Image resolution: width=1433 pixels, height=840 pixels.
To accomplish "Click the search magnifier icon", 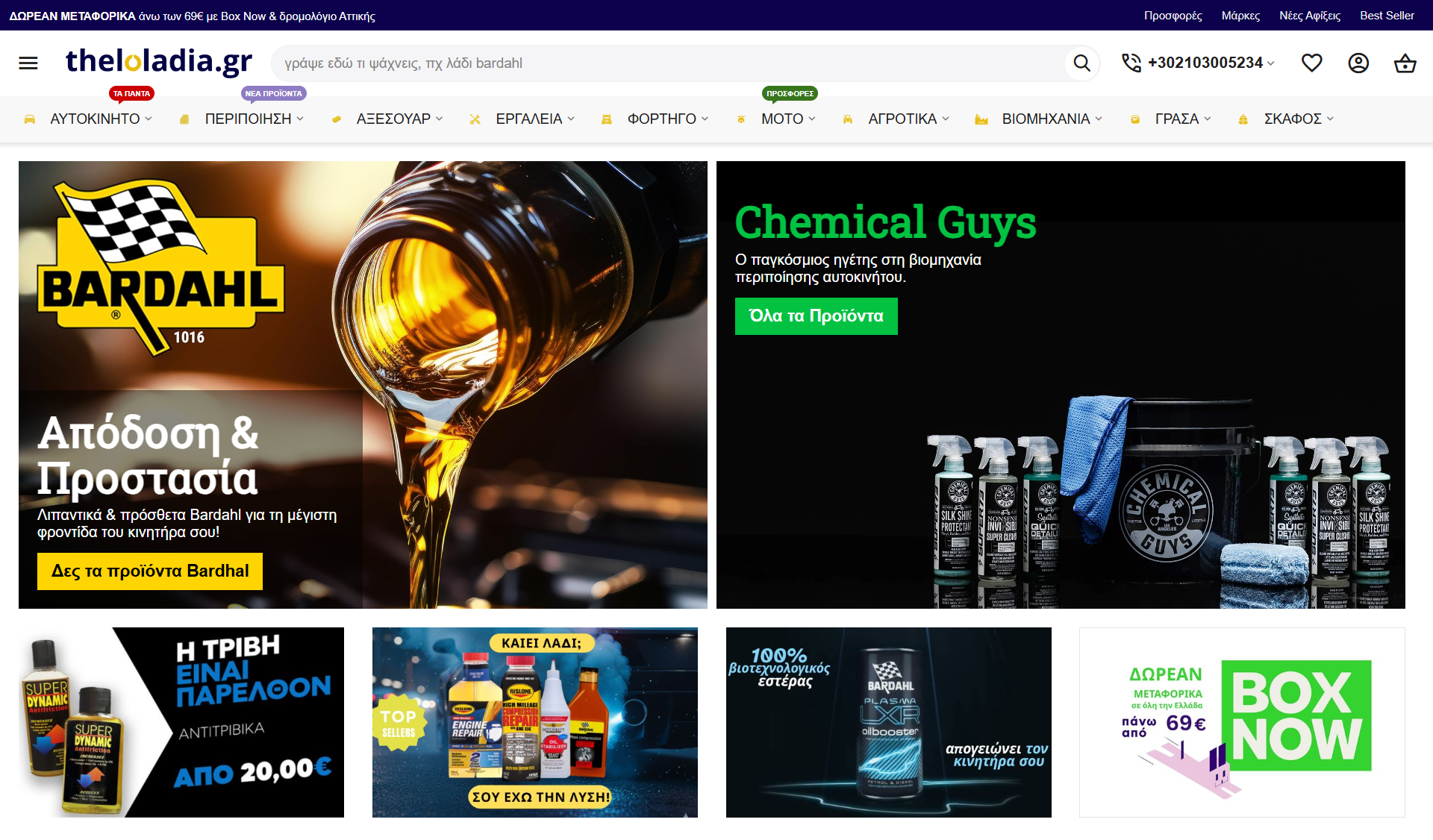I will click(1081, 63).
